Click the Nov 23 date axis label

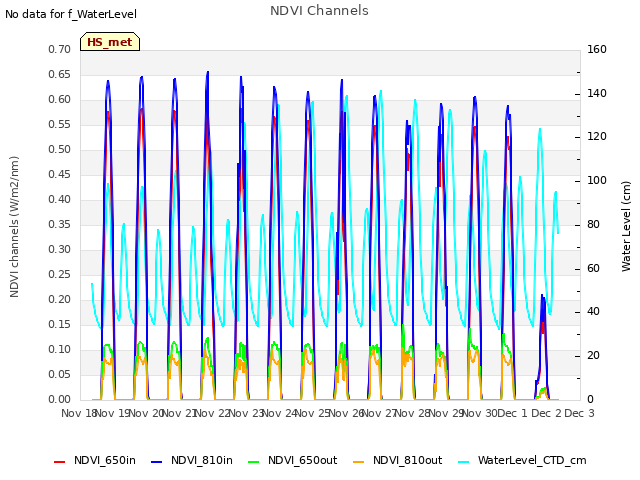[x=246, y=413]
